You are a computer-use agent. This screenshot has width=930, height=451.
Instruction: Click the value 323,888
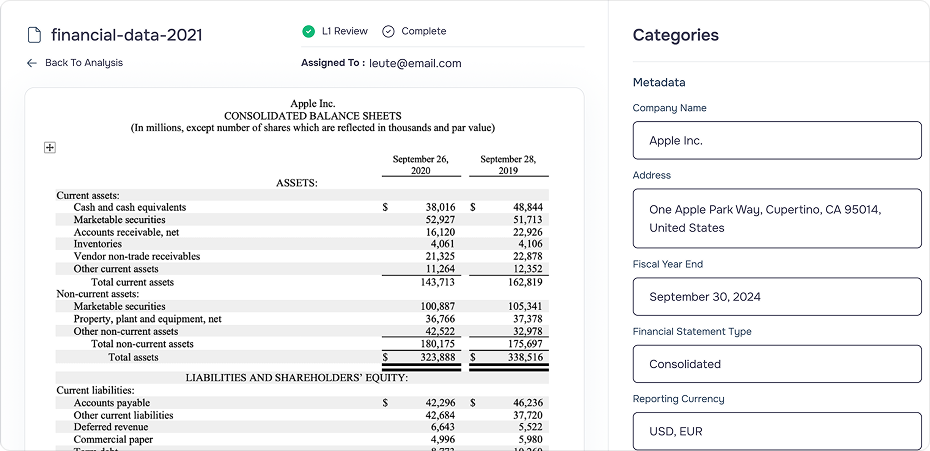[x=438, y=357]
